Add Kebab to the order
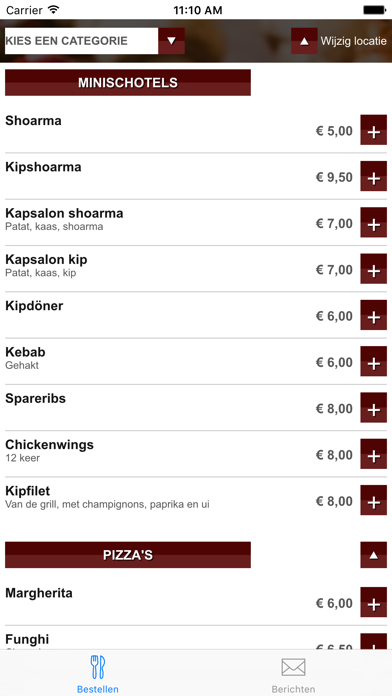This screenshot has height=696, width=392. pyautogui.click(x=373, y=361)
